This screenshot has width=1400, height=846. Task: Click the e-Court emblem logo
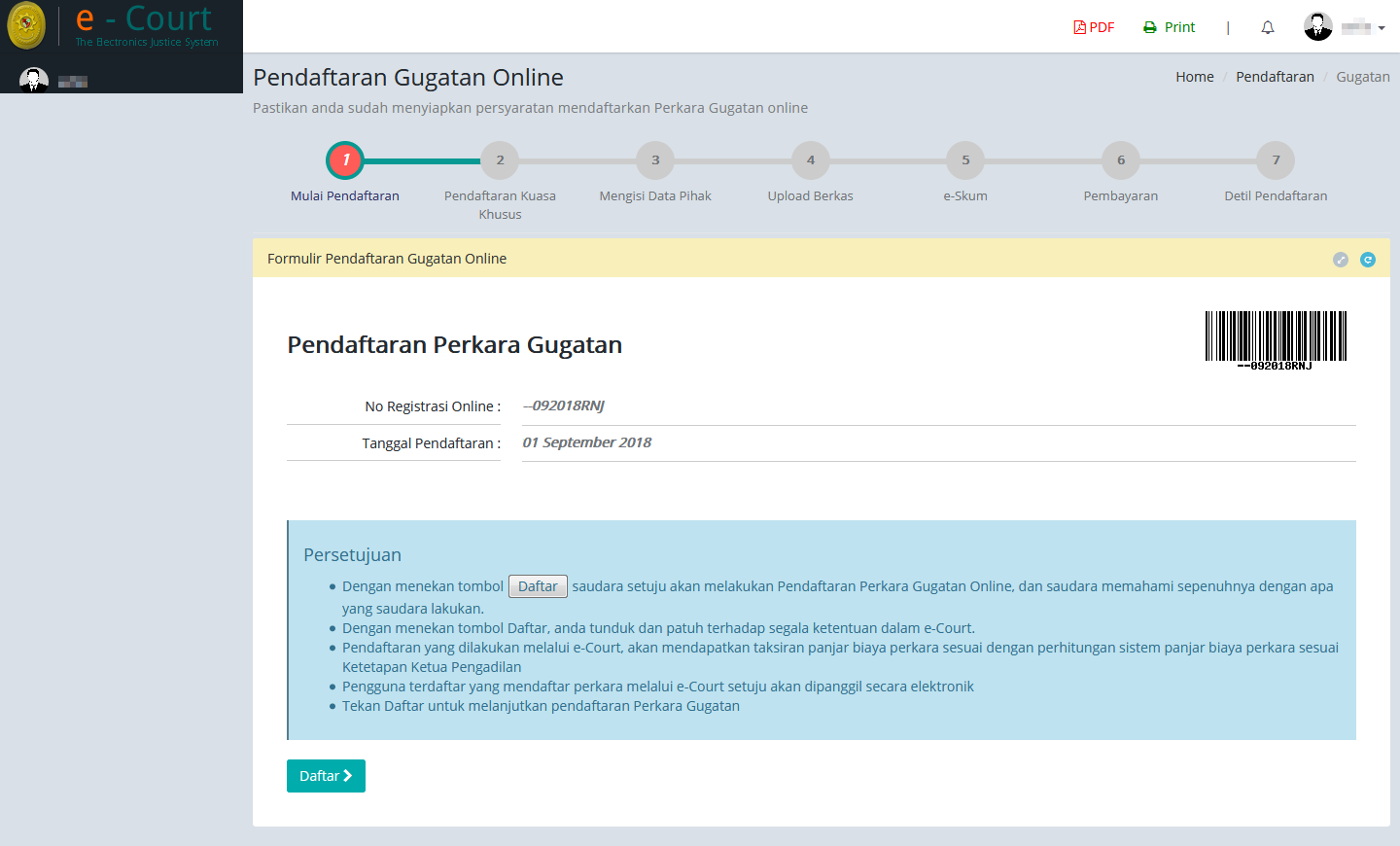(x=26, y=25)
